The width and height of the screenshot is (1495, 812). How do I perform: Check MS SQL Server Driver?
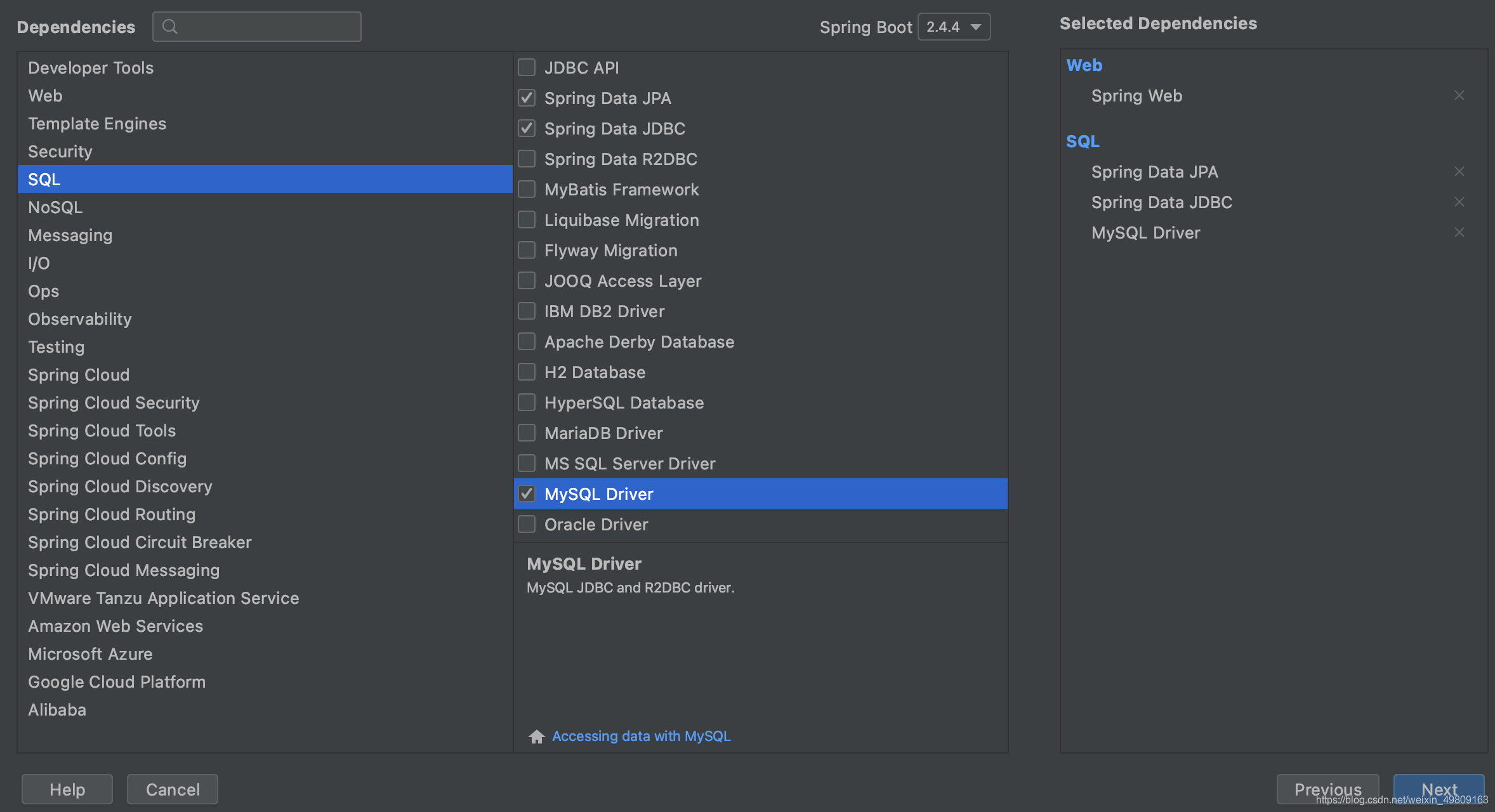point(527,463)
